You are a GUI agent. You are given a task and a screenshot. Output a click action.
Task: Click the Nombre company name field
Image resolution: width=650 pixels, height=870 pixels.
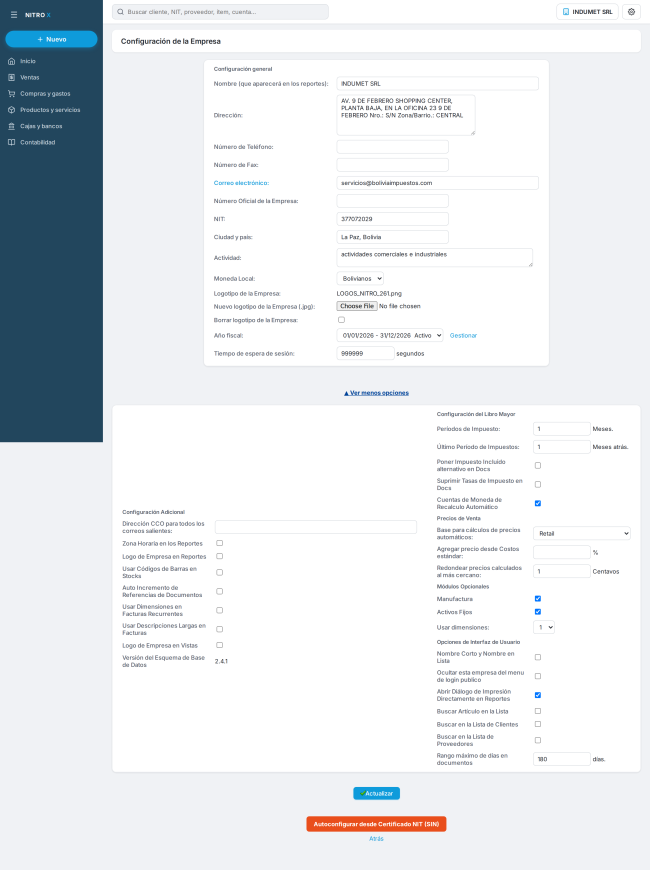coord(437,83)
